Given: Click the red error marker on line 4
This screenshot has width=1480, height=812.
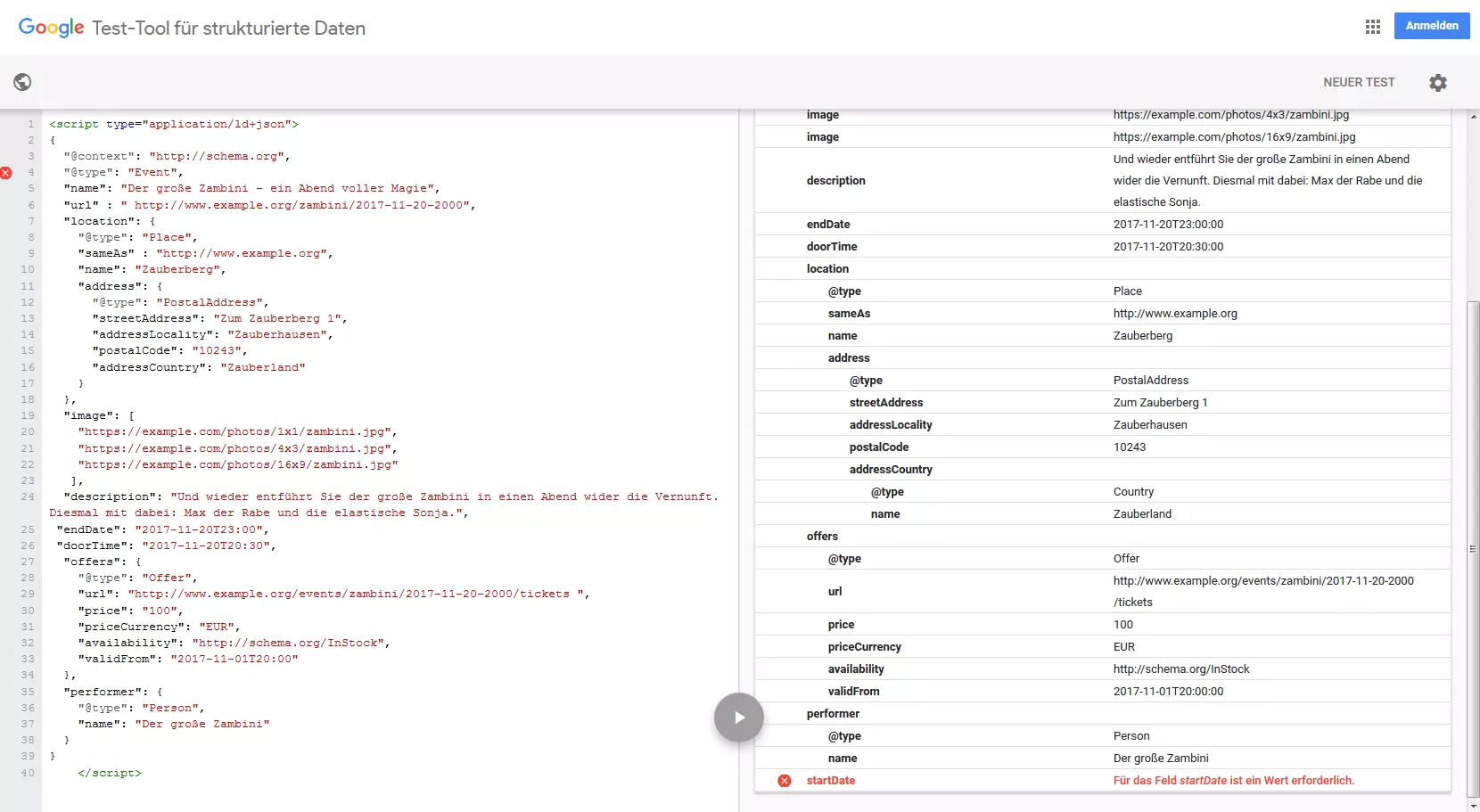Looking at the screenshot, I should [x=6, y=173].
